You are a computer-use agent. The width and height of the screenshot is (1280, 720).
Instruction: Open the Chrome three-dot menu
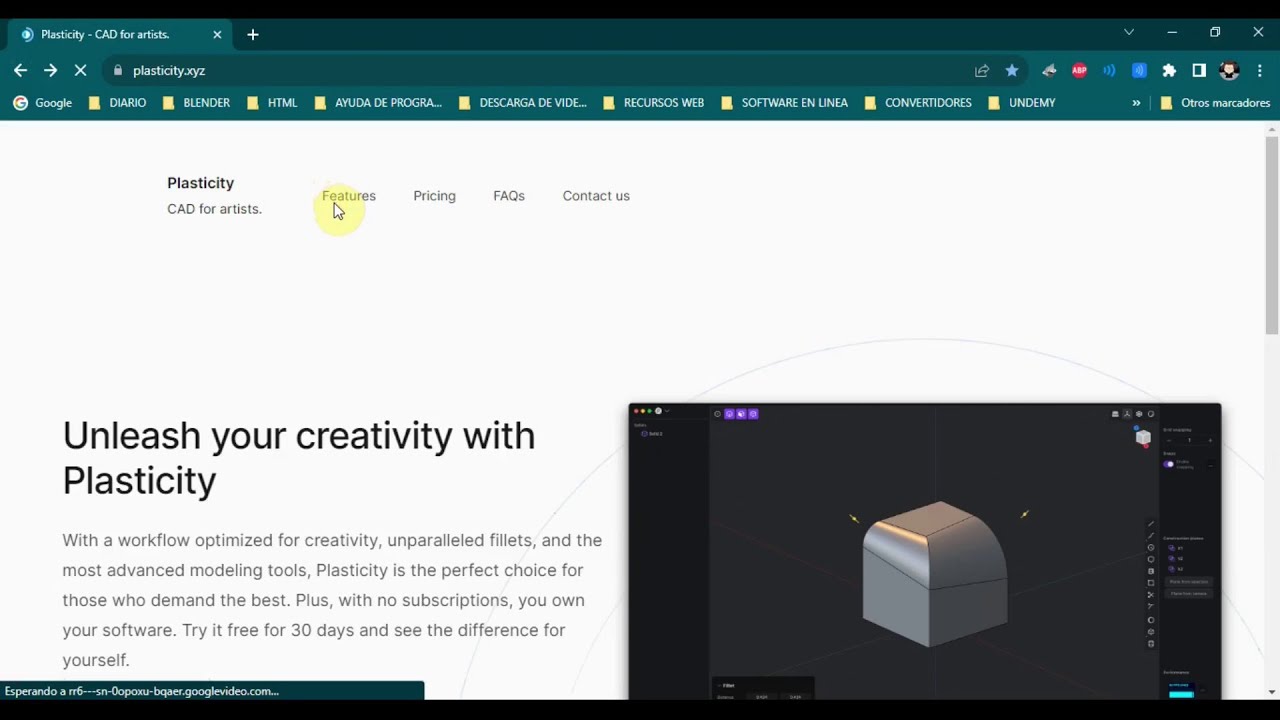(x=1259, y=70)
